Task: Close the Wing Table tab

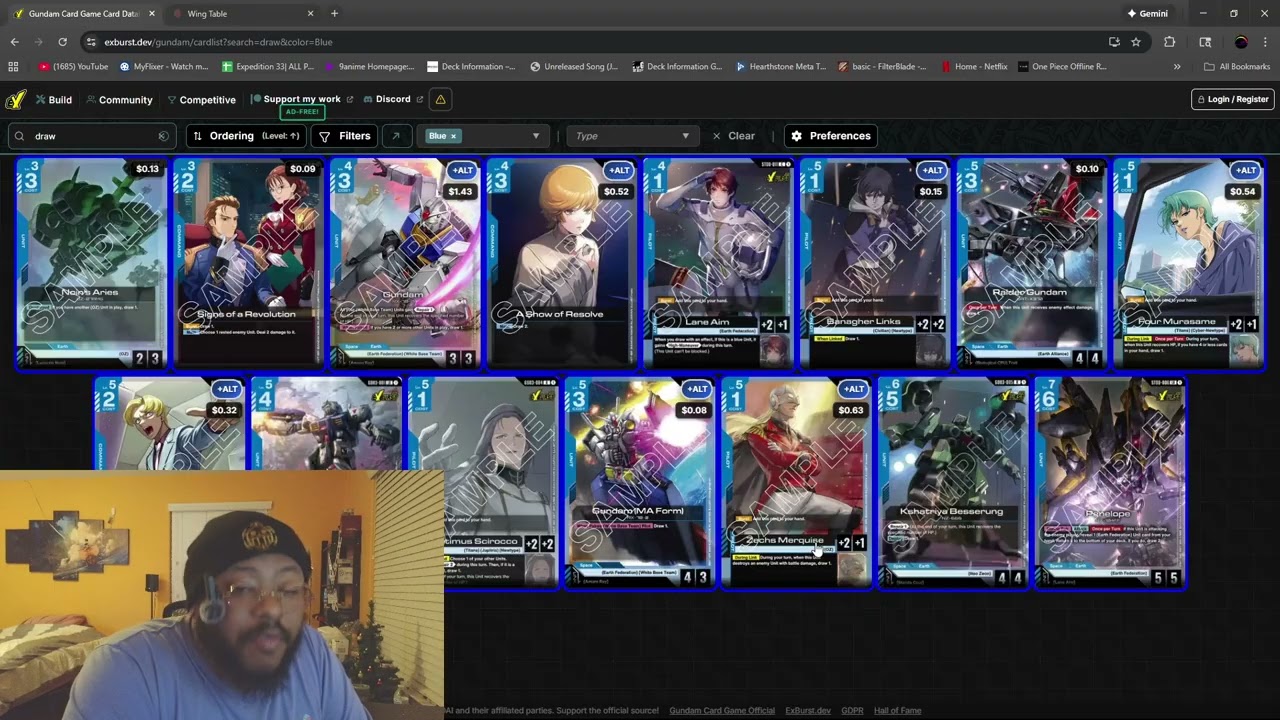Action: (310, 14)
